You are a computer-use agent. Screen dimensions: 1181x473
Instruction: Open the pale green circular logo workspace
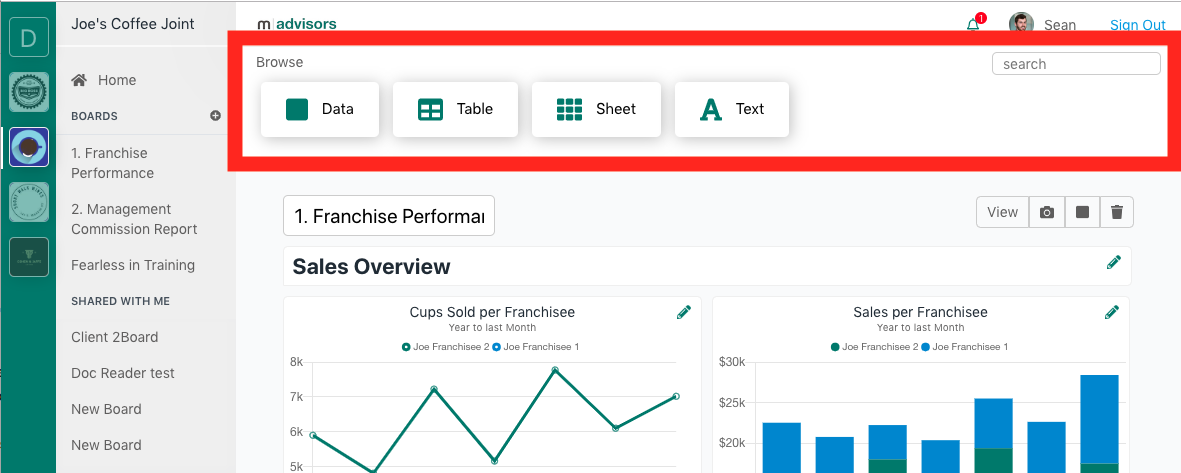(29, 202)
